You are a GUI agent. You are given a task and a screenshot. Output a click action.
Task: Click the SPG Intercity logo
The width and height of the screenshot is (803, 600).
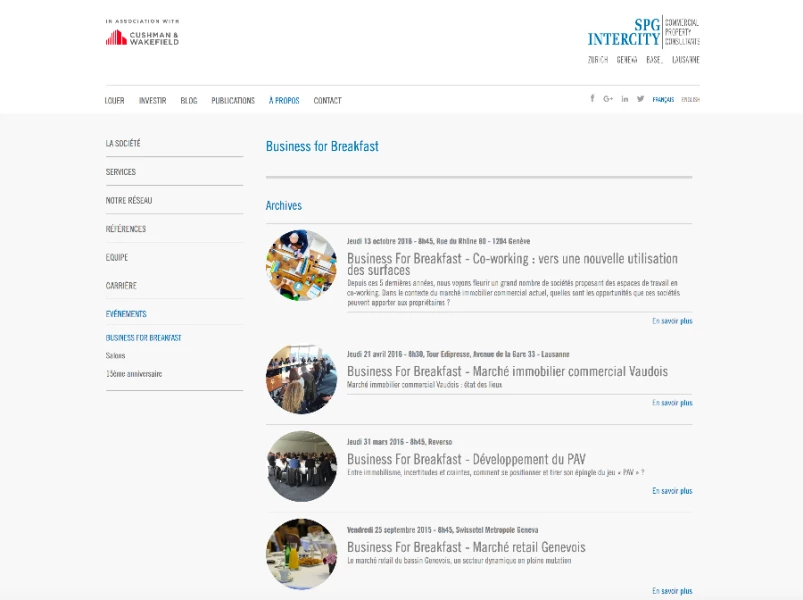(x=643, y=32)
